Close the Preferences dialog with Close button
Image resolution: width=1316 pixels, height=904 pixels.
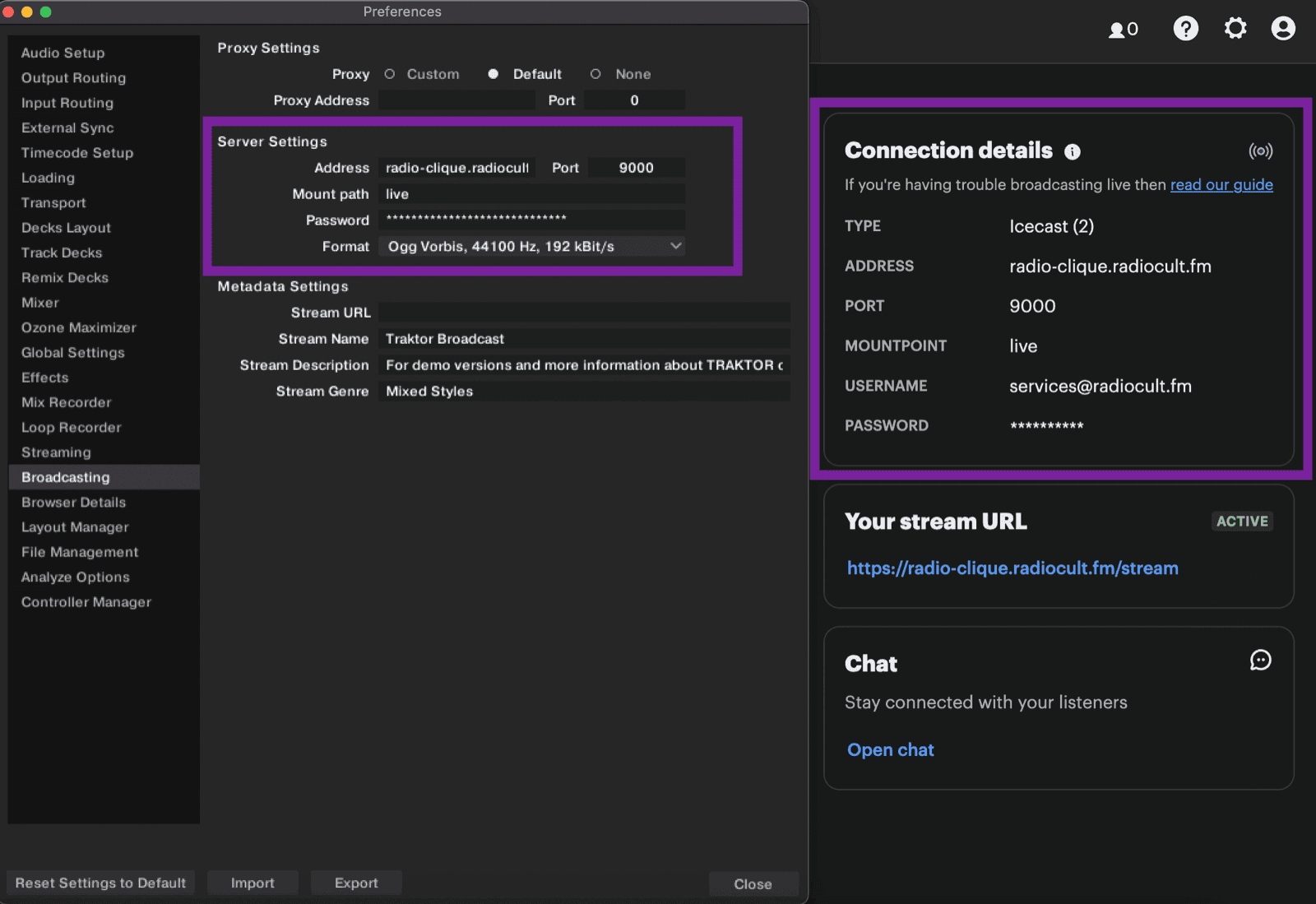pos(753,883)
